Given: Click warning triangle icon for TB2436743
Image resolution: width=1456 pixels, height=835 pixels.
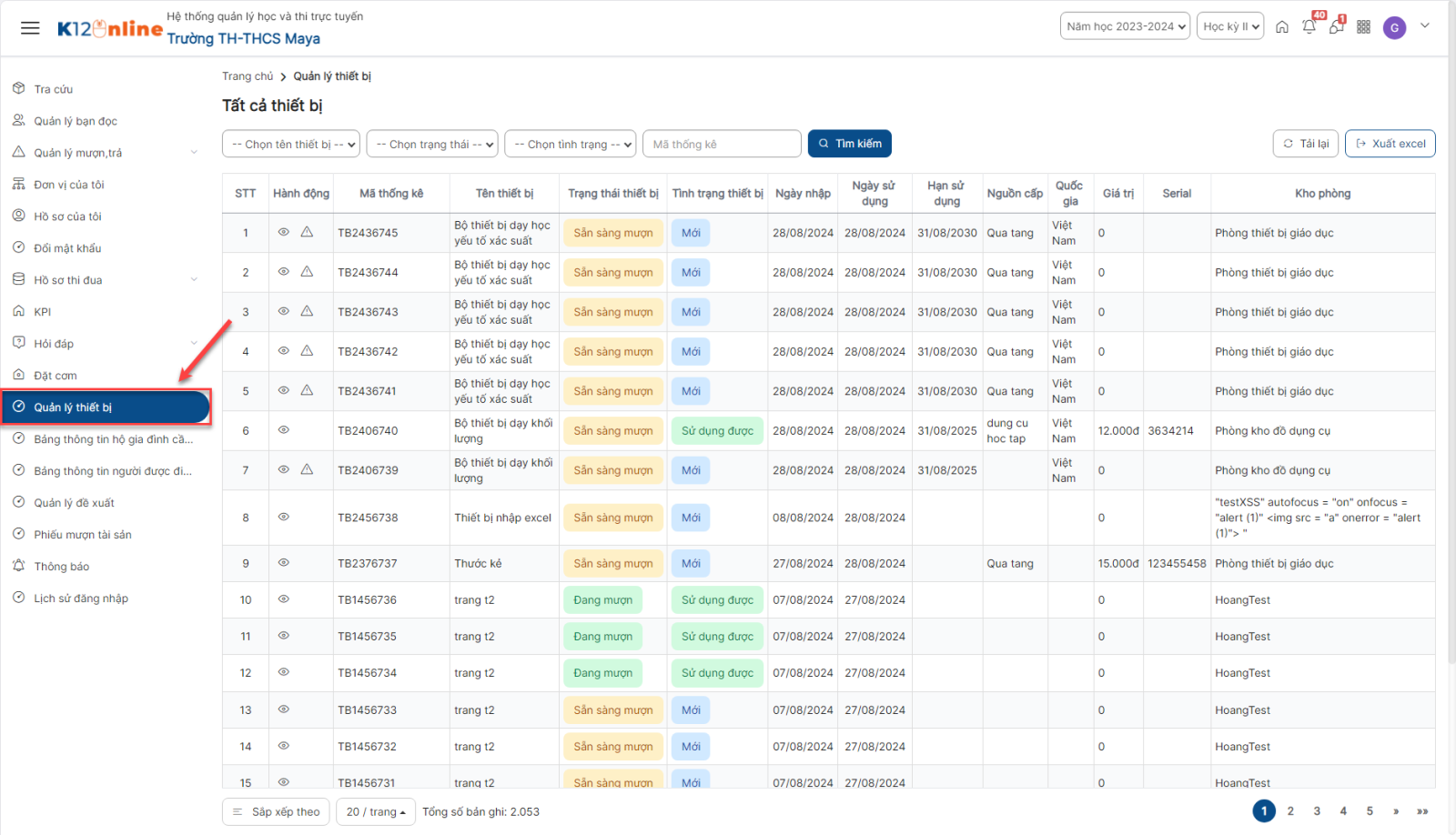Looking at the screenshot, I should 307,311.
